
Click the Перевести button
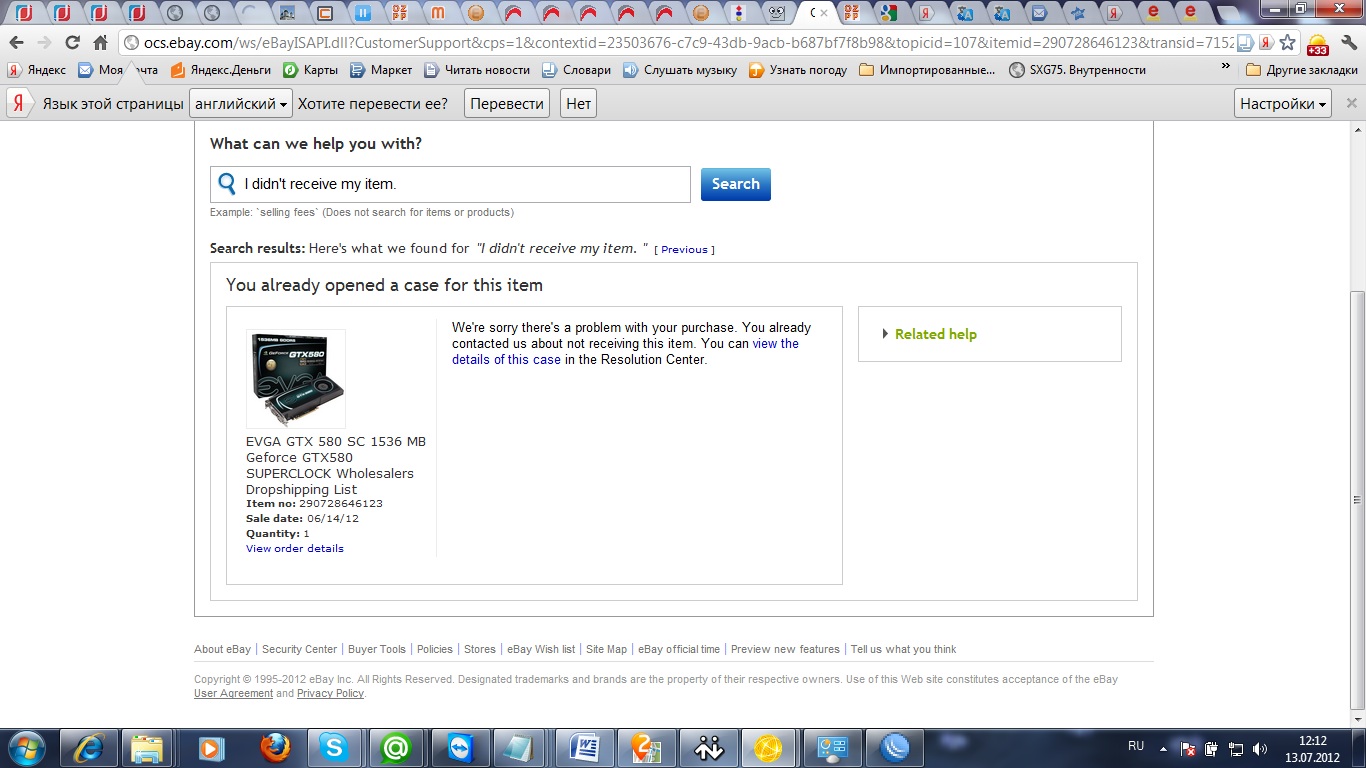(507, 104)
